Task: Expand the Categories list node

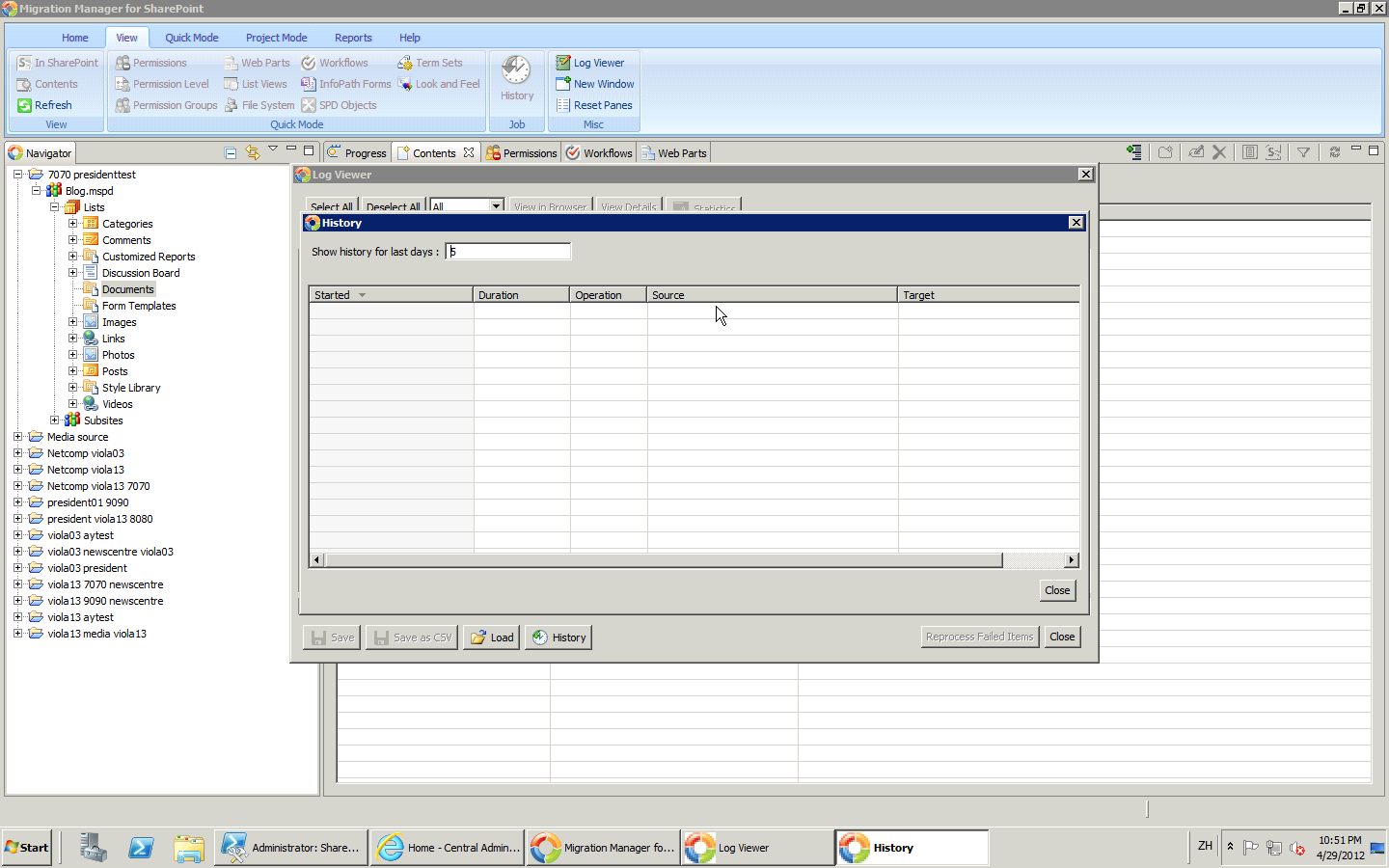Action: pos(73,224)
